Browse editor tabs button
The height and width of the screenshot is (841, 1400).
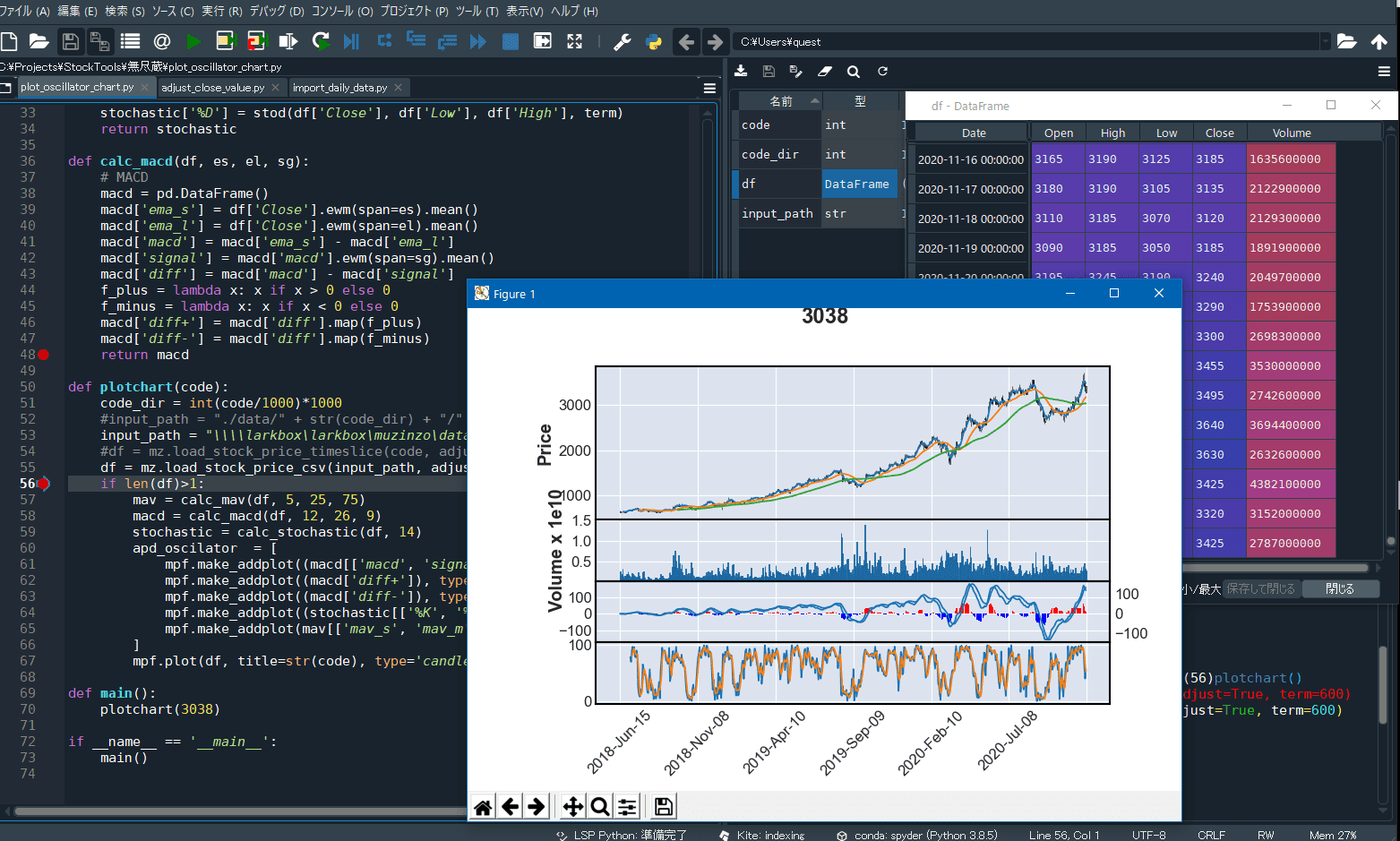click(6, 87)
